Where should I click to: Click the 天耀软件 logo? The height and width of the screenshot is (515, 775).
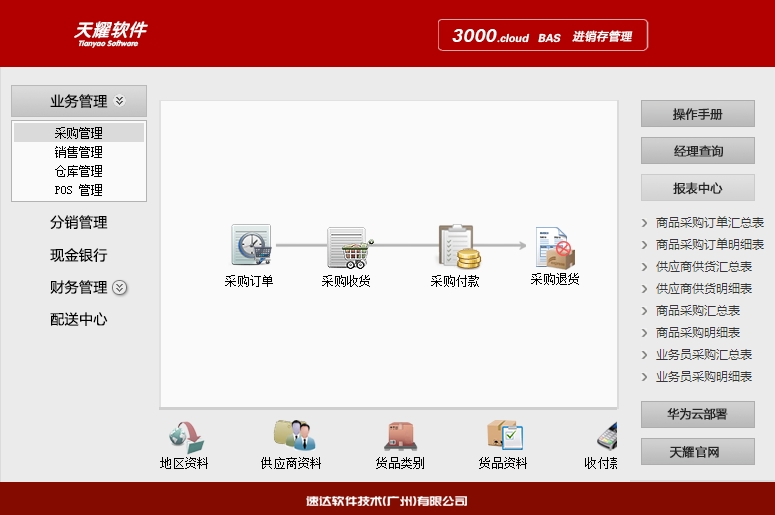(x=110, y=34)
